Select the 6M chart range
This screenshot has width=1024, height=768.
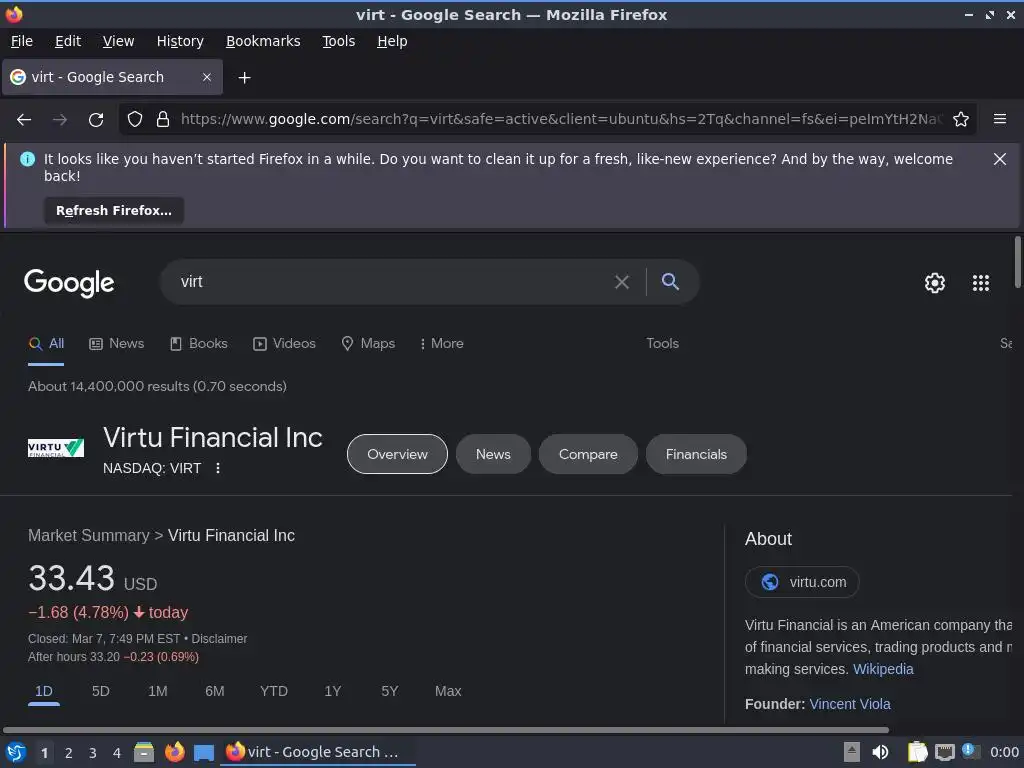coord(215,691)
